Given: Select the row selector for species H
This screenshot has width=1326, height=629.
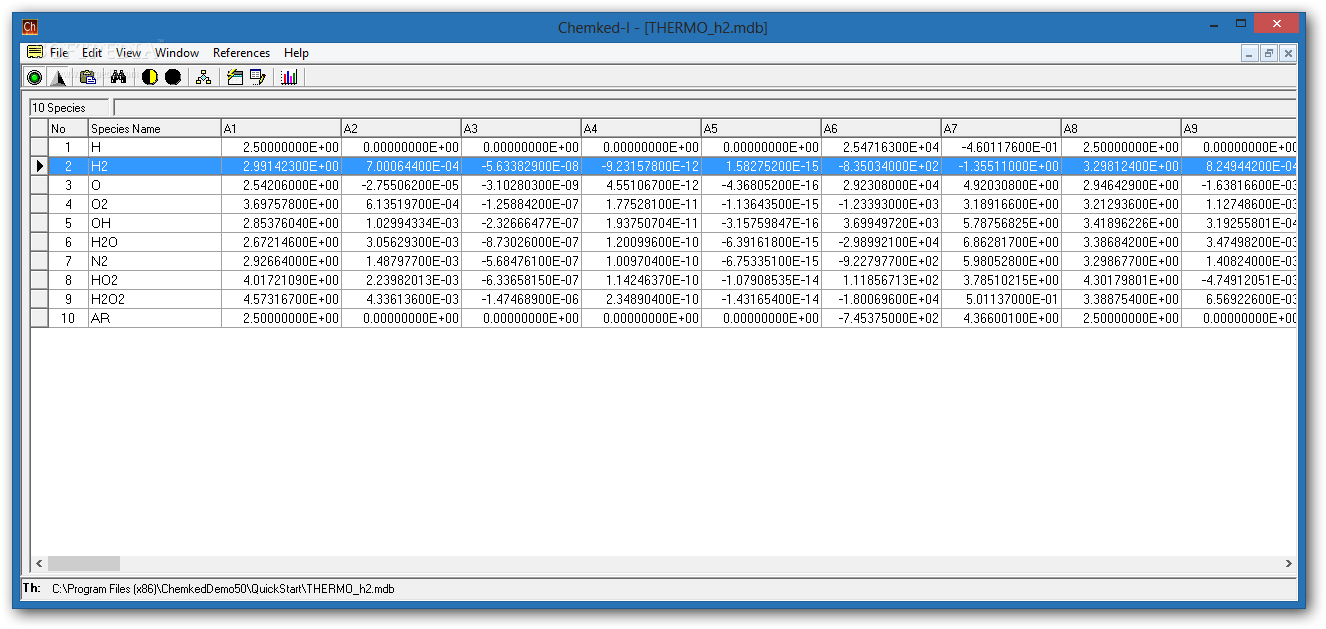Looking at the screenshot, I should (40, 147).
